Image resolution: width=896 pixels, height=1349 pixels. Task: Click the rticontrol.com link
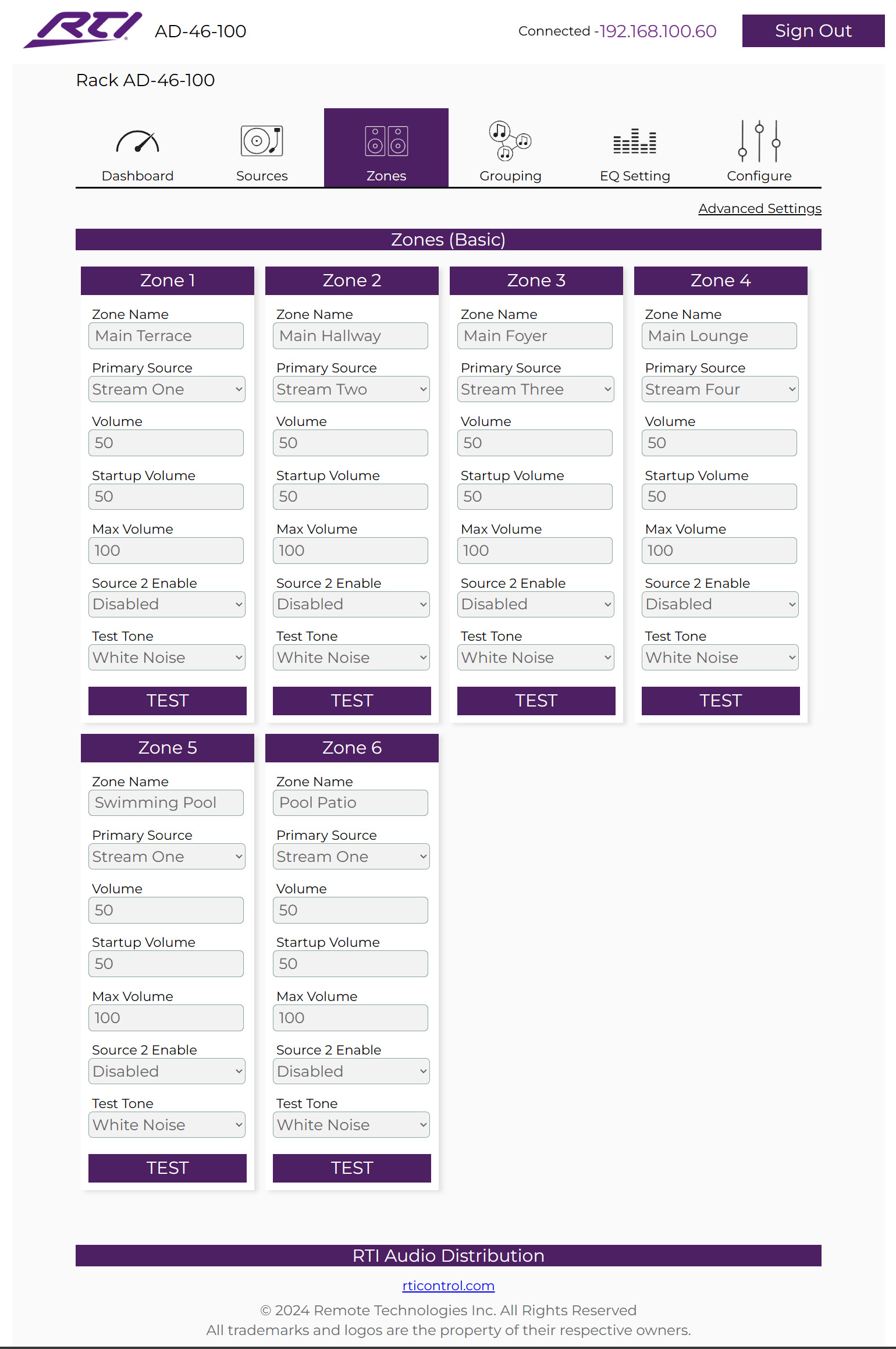coord(449,1286)
